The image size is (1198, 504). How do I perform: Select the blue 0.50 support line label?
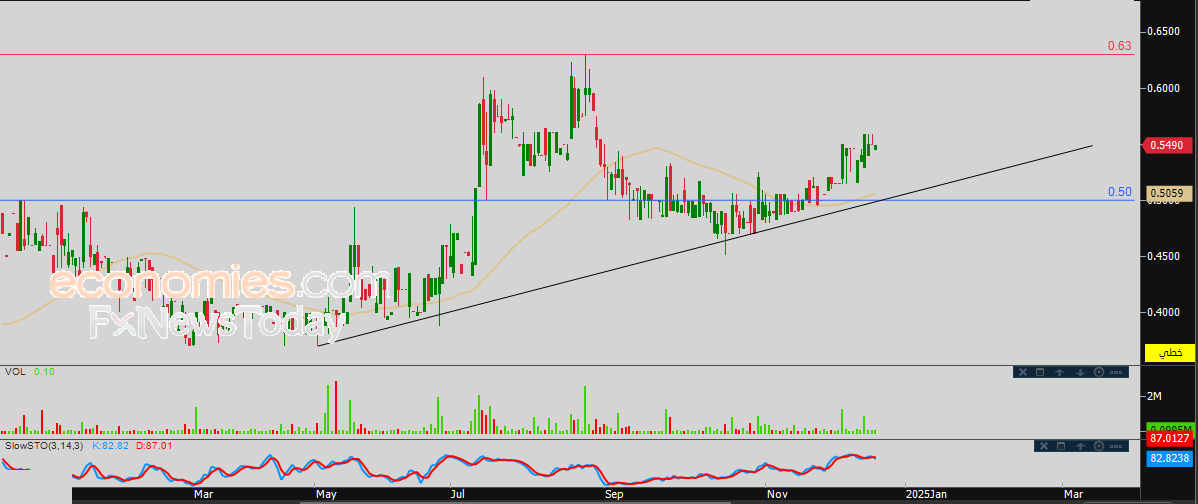[1119, 192]
